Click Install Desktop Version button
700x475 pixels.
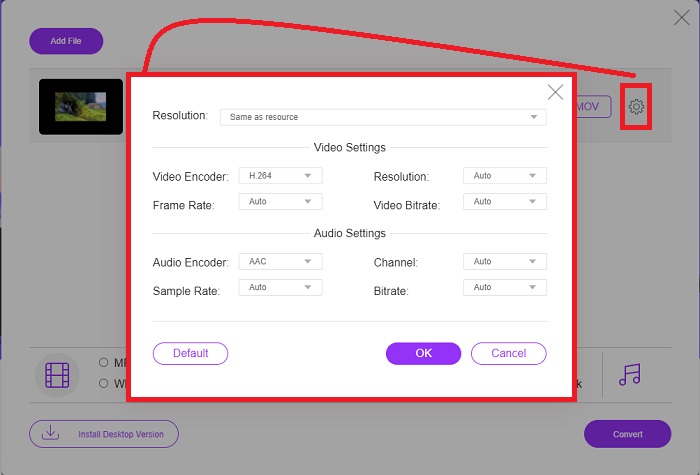(x=104, y=434)
